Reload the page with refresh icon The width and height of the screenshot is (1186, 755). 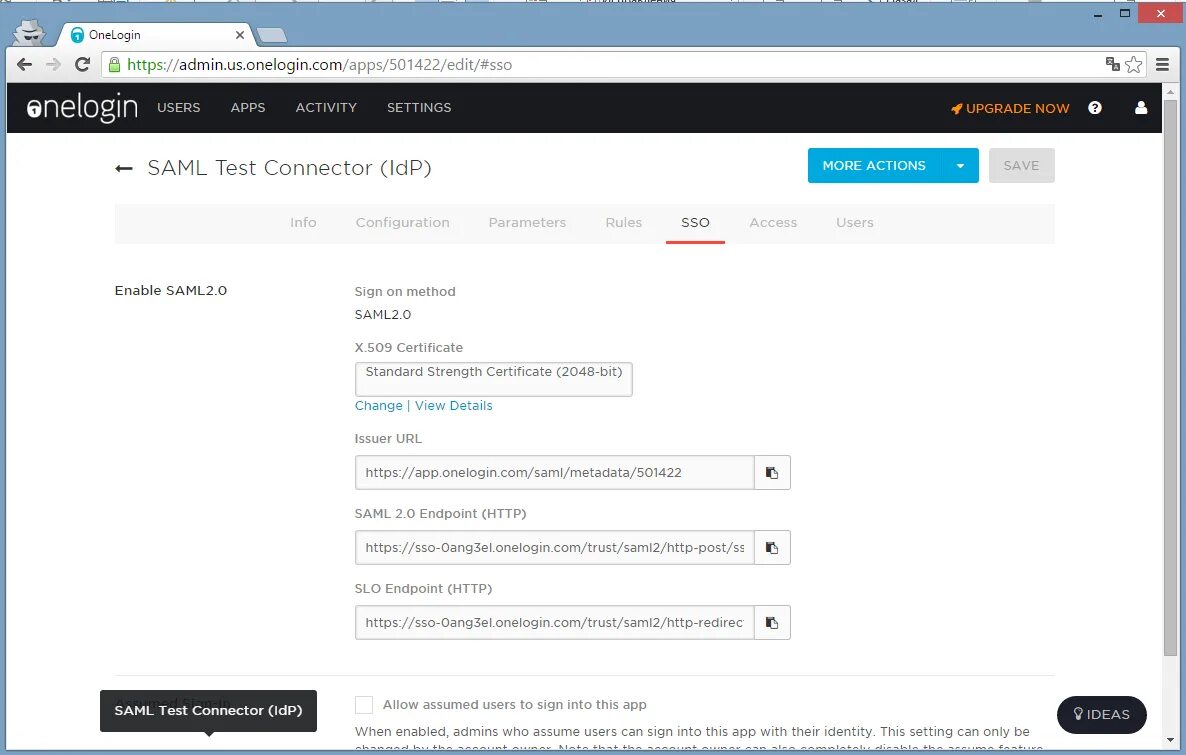click(x=82, y=64)
